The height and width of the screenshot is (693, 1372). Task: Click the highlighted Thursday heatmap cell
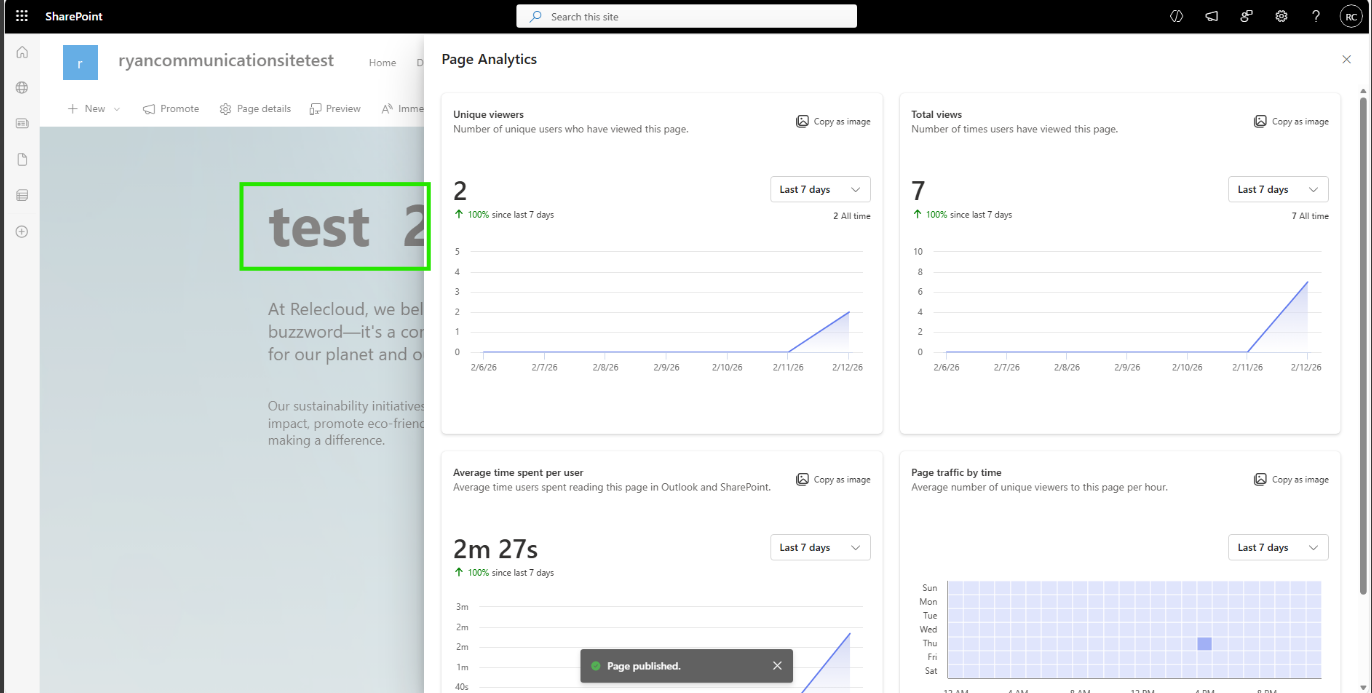click(1204, 644)
